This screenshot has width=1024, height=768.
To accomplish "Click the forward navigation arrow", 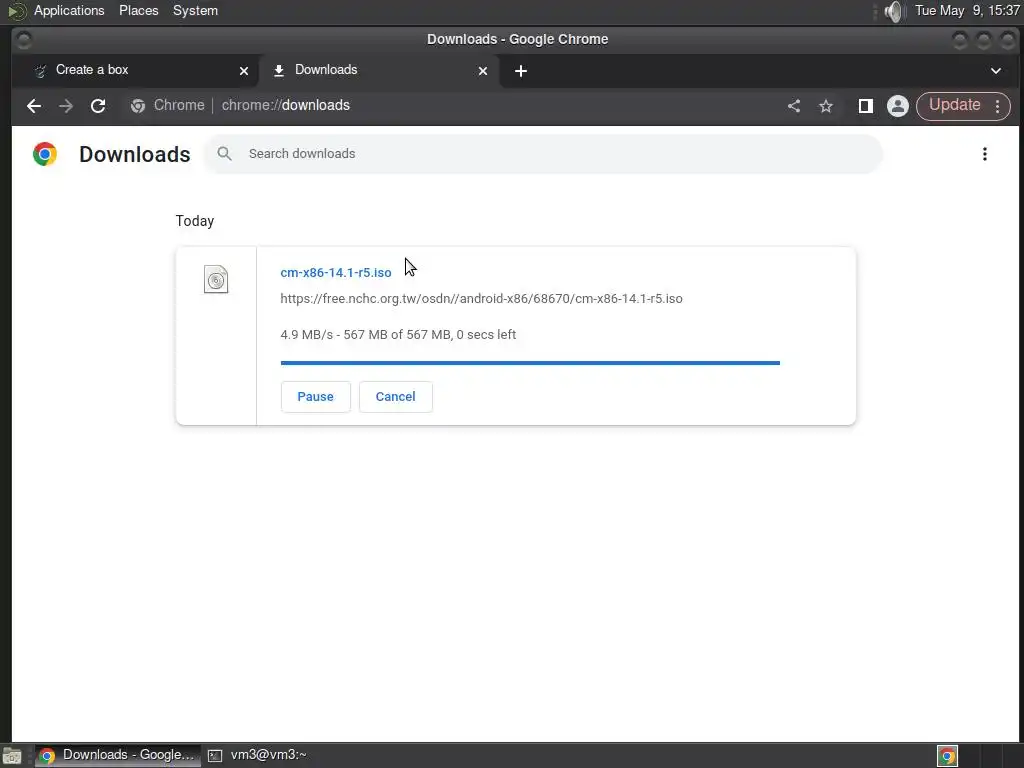I will (66, 106).
